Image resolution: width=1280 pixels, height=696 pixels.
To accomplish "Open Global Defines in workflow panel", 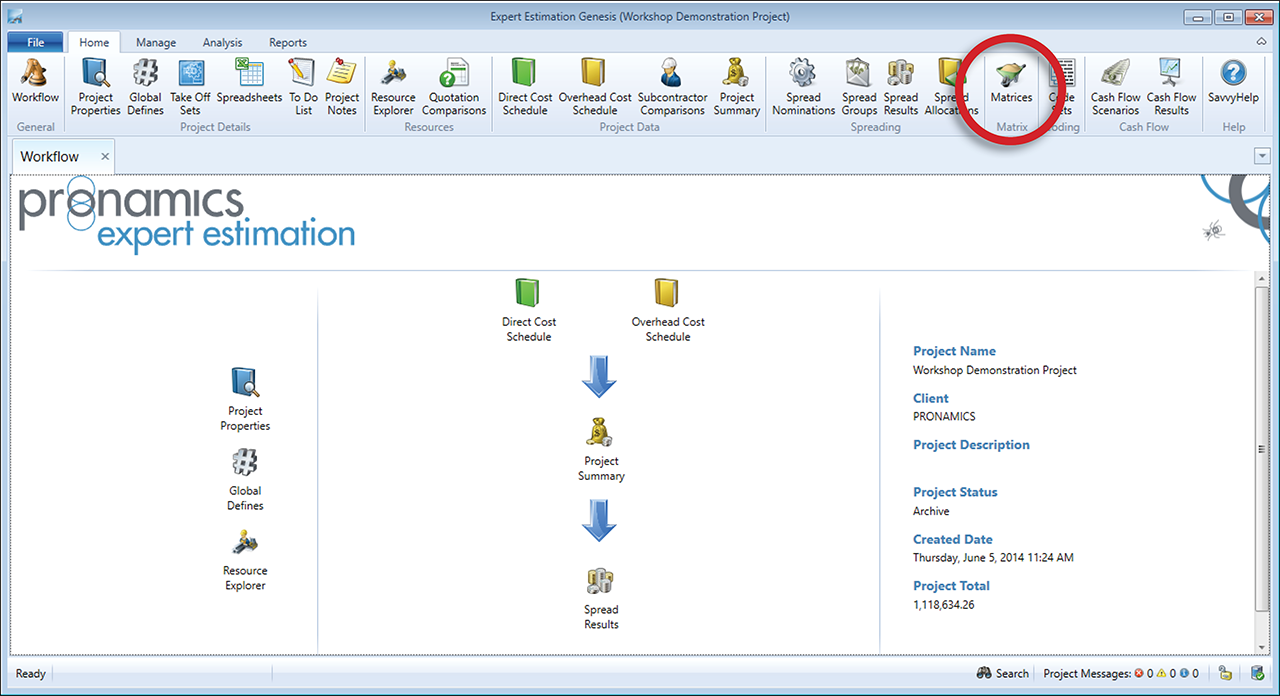I will (x=245, y=479).
